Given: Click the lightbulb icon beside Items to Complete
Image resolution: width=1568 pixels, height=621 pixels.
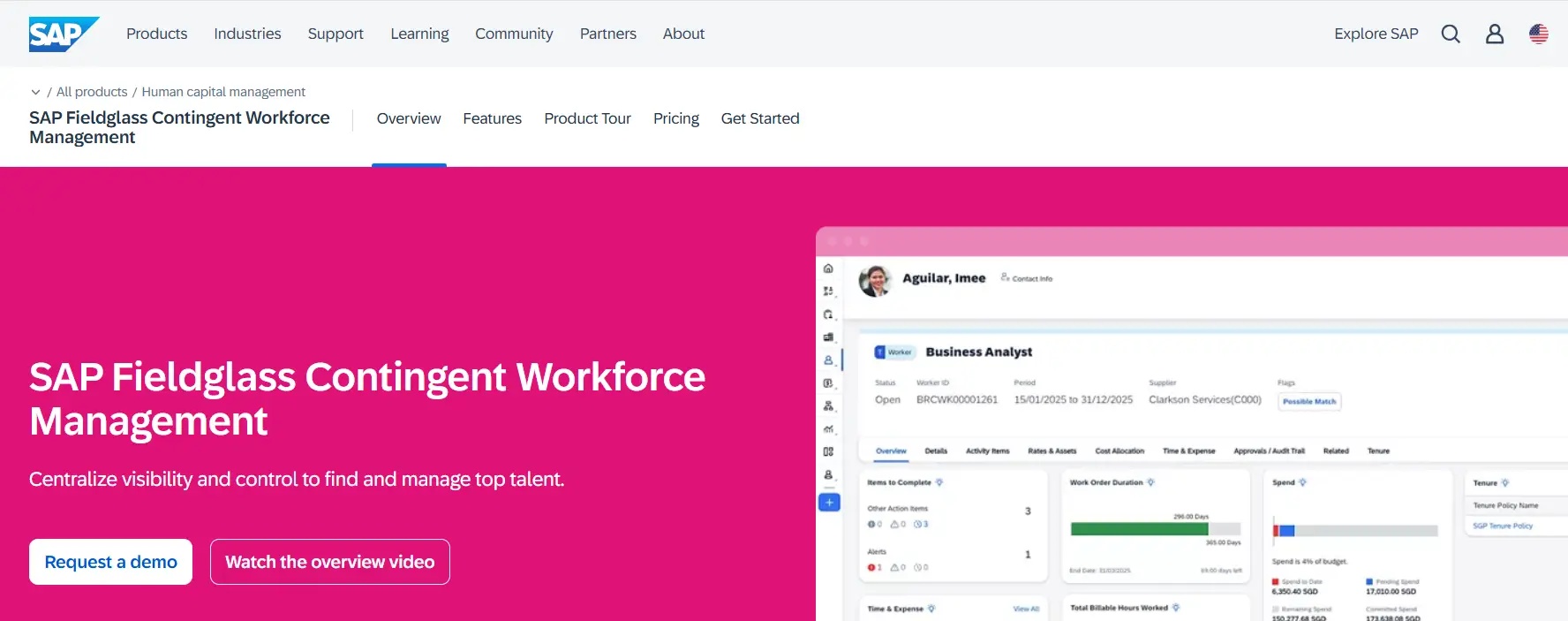Looking at the screenshot, I should [939, 482].
